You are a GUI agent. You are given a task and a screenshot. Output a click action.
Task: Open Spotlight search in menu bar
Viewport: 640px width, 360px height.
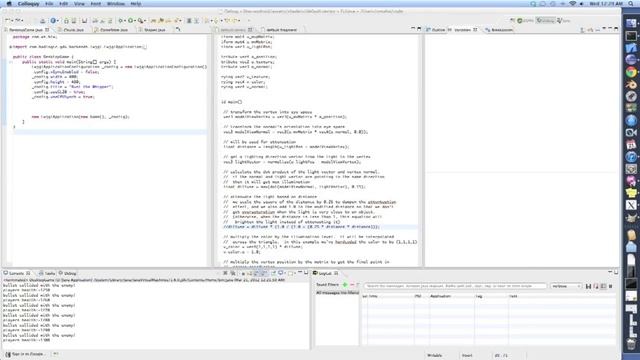click(x=631, y=4)
